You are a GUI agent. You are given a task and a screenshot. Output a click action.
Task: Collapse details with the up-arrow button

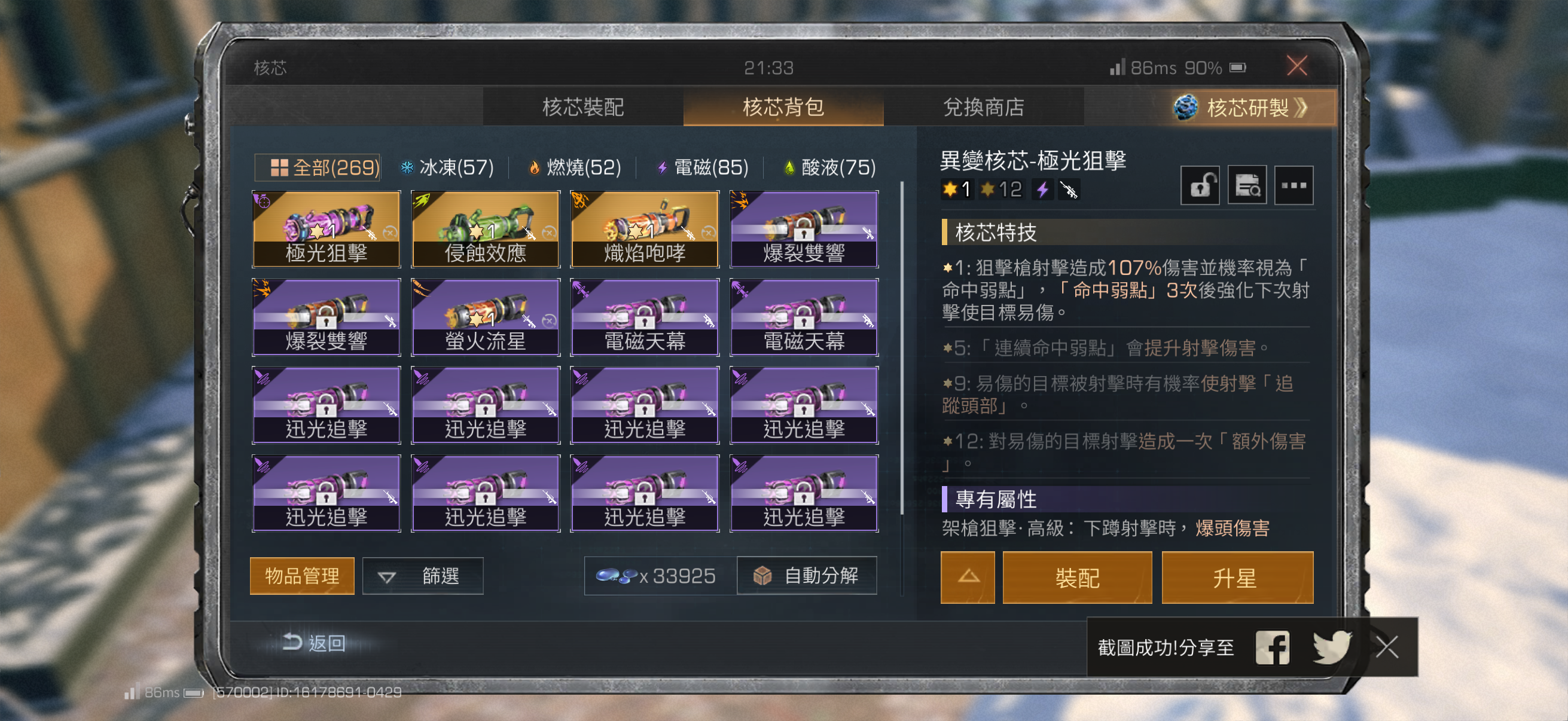968,578
